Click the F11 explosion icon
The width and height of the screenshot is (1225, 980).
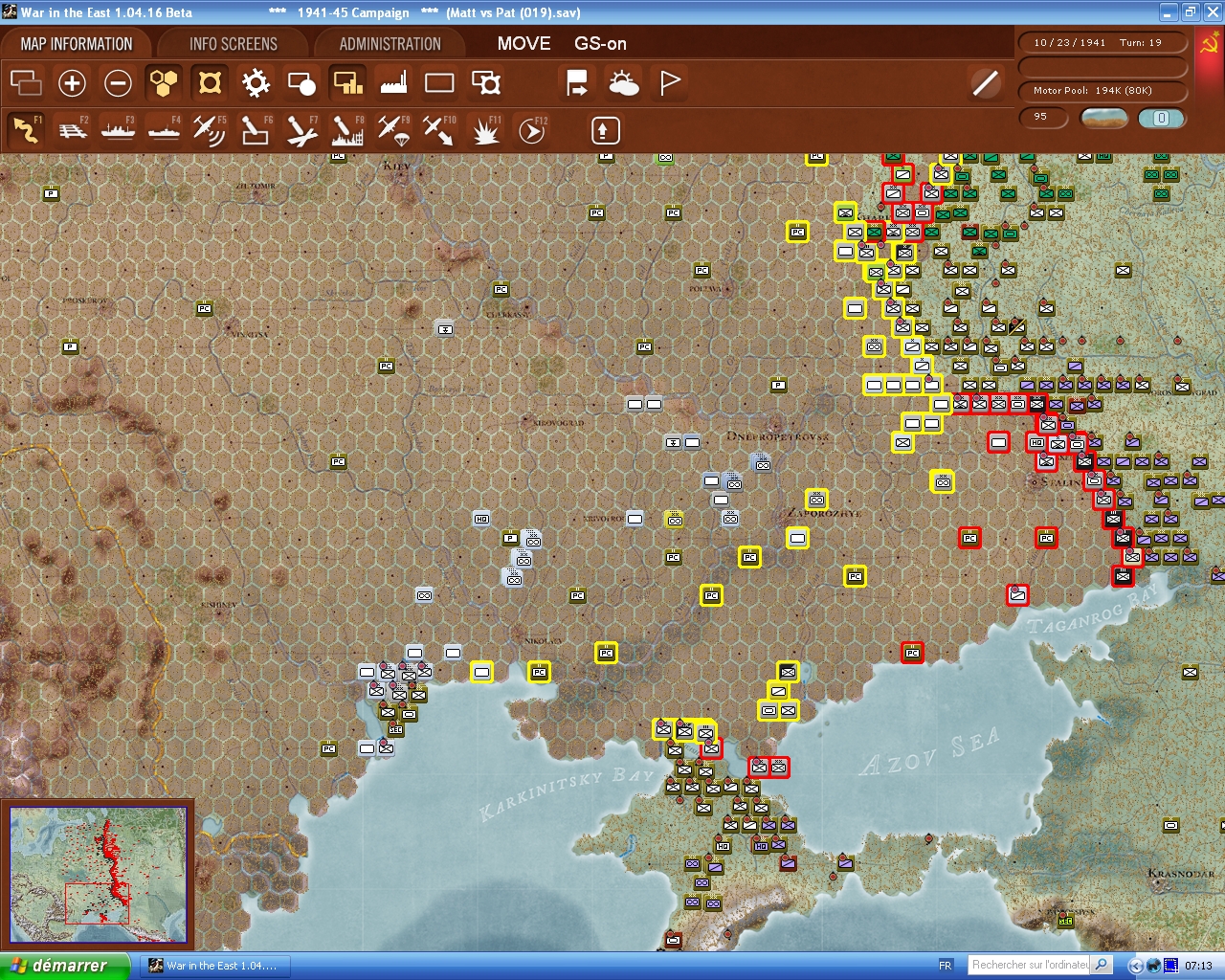coord(486,130)
